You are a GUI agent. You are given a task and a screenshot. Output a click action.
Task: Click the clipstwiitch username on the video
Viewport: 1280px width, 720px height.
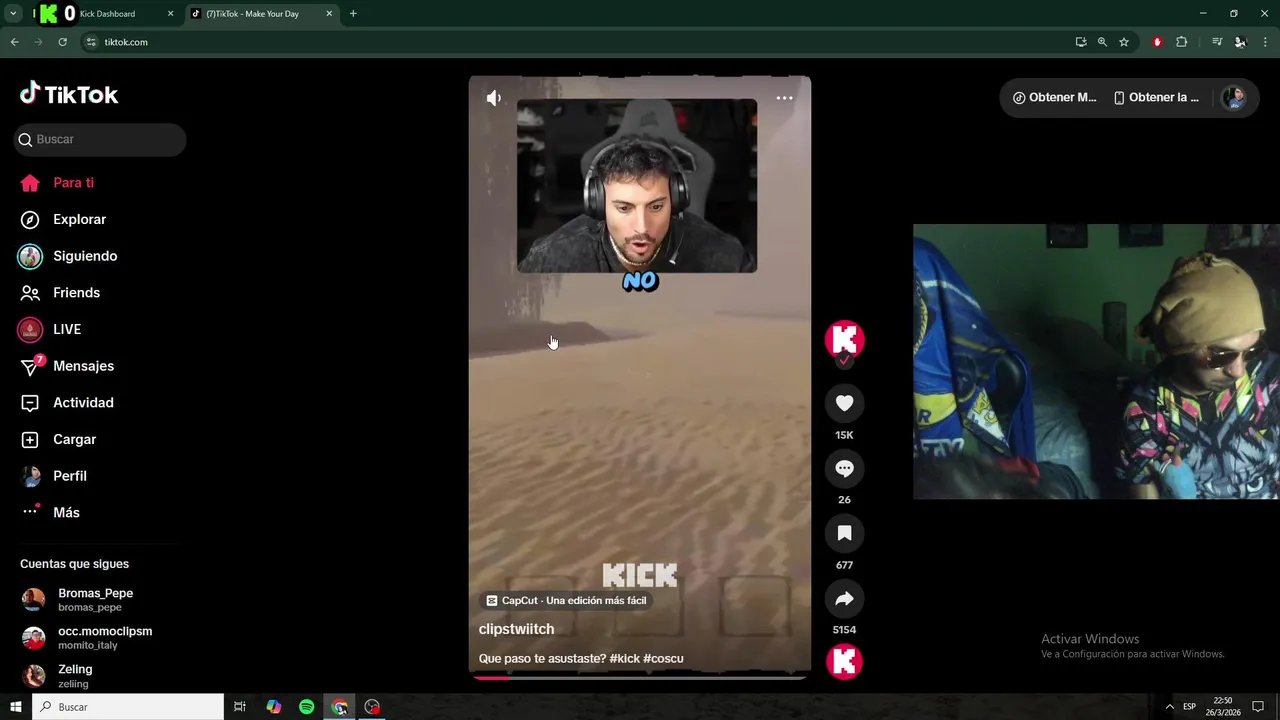pos(516,629)
